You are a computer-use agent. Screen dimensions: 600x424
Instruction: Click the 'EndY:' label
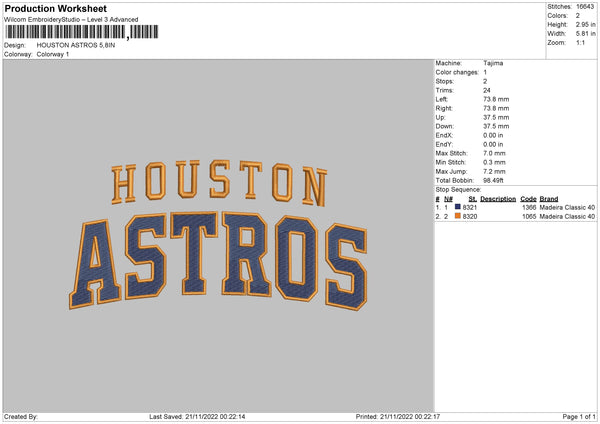click(x=444, y=145)
